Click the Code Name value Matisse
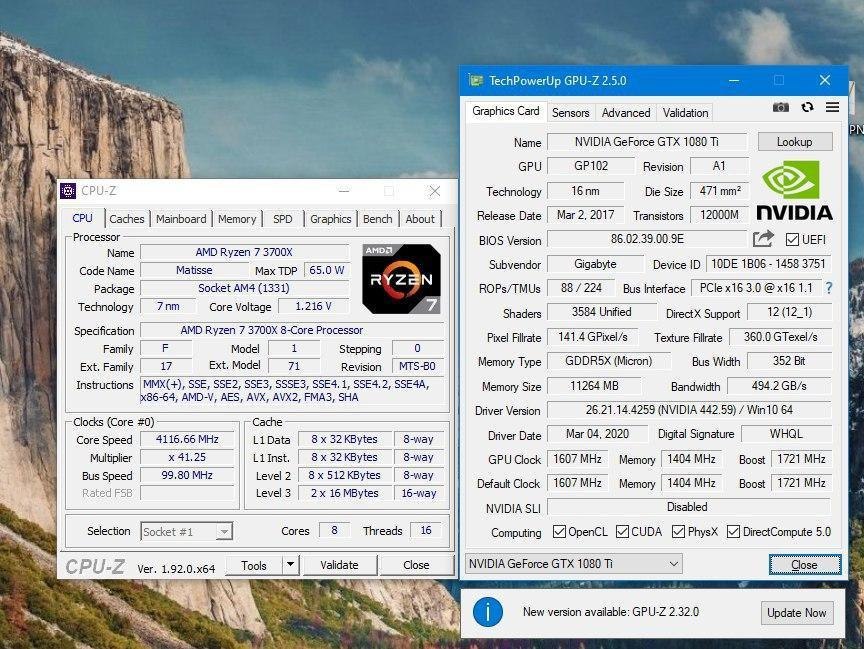This screenshot has width=864, height=649. click(x=194, y=270)
